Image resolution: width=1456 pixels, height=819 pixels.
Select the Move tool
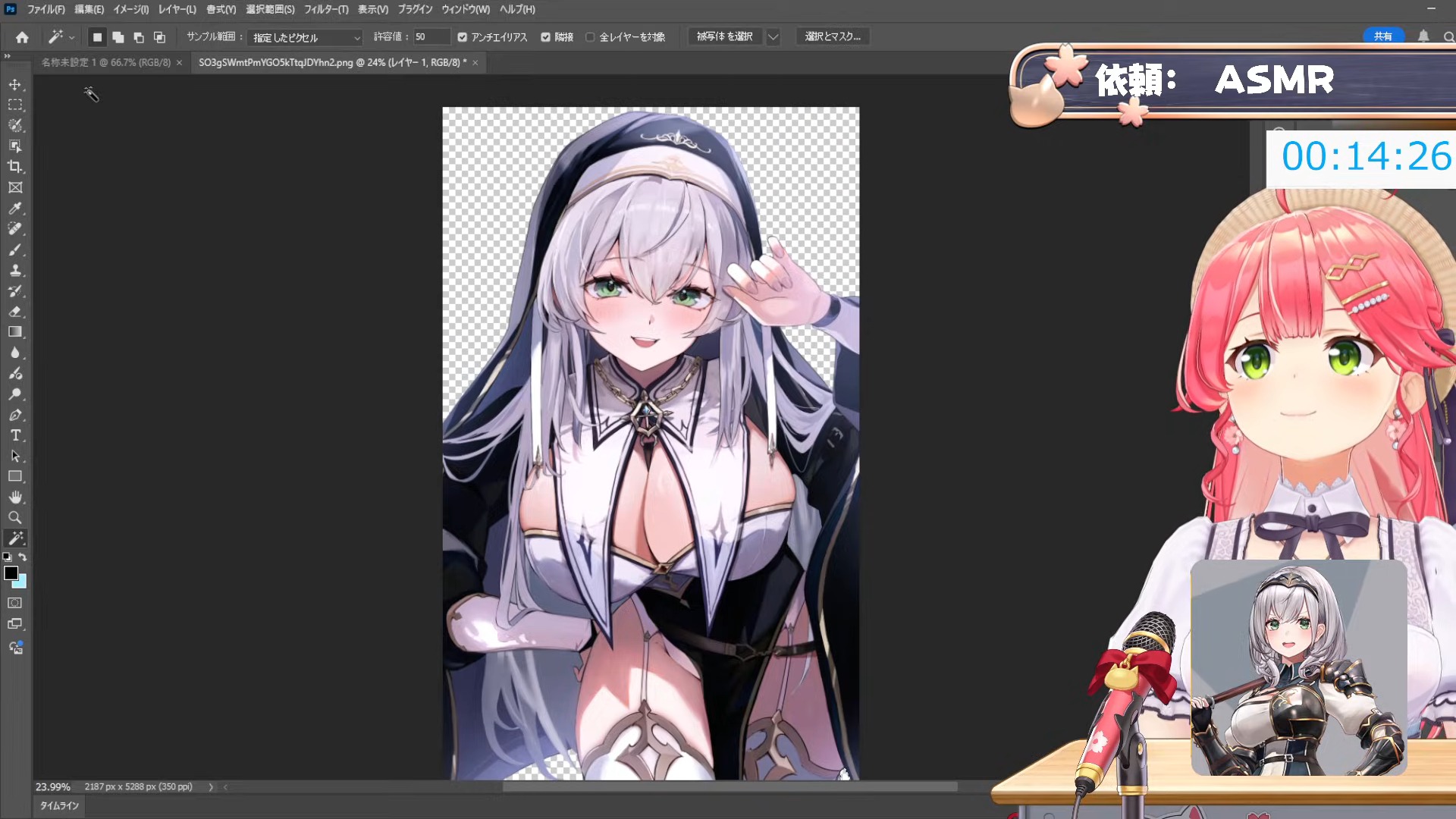click(x=15, y=84)
